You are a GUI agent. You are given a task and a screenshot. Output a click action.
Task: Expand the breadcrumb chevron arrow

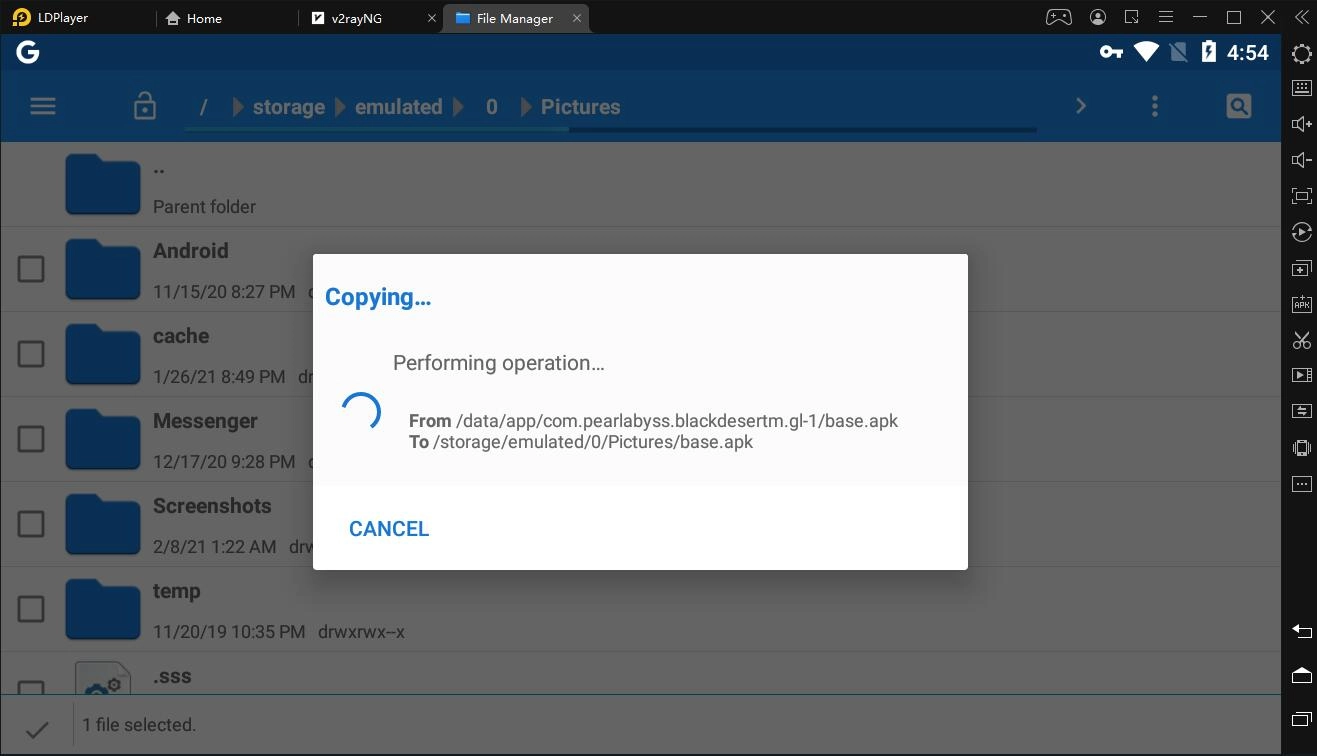(1081, 105)
